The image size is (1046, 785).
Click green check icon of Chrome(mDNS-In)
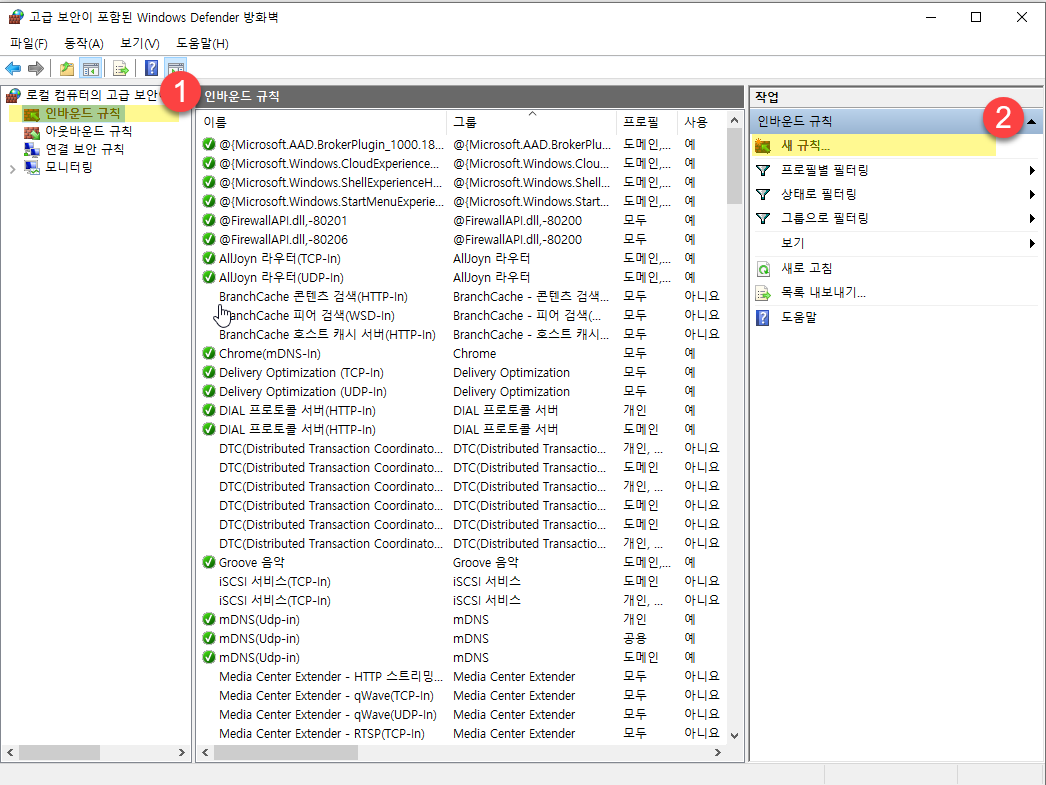click(209, 353)
